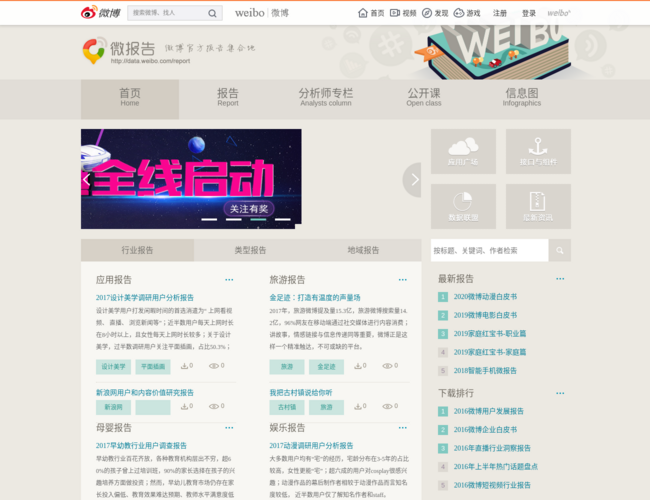Focus the 按标题、关键词、作者检索 search field
Screen dimensions: 650x500
(x=490, y=250)
